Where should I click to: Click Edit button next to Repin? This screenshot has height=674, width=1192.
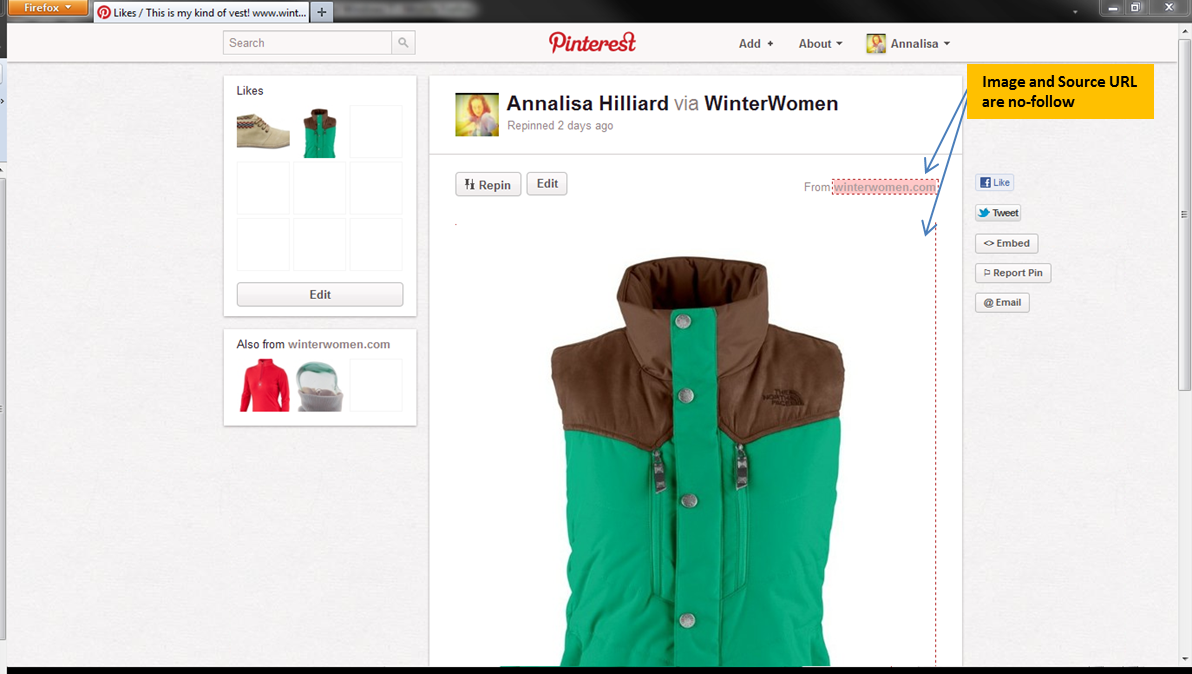[547, 183]
